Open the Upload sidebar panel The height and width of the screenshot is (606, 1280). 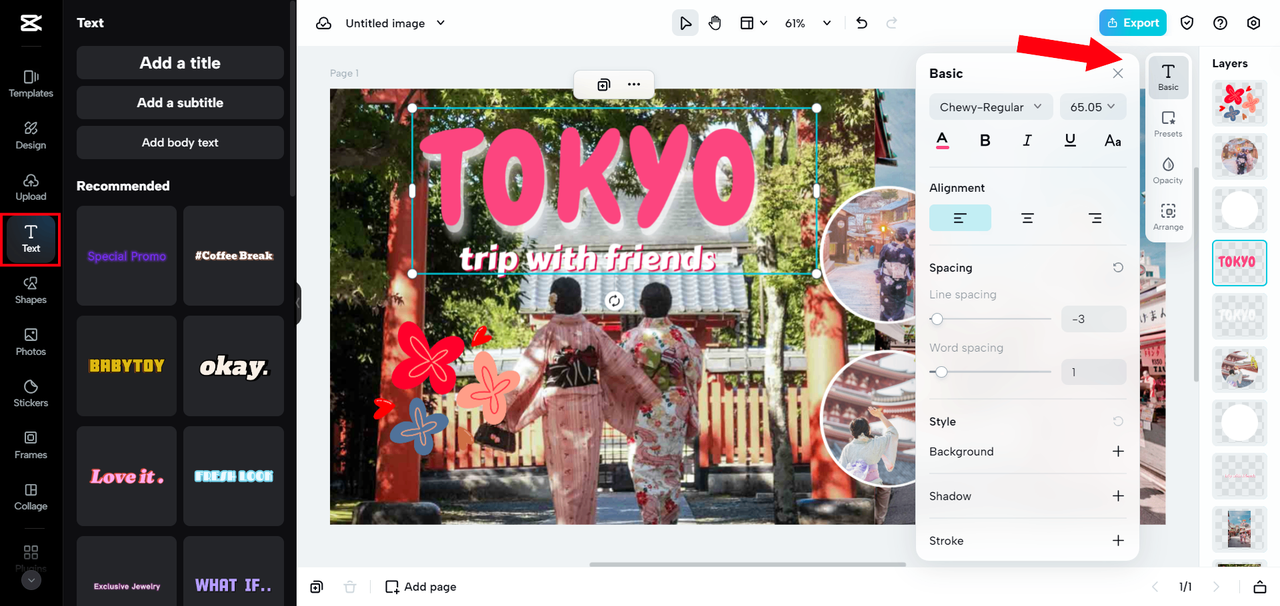31,188
